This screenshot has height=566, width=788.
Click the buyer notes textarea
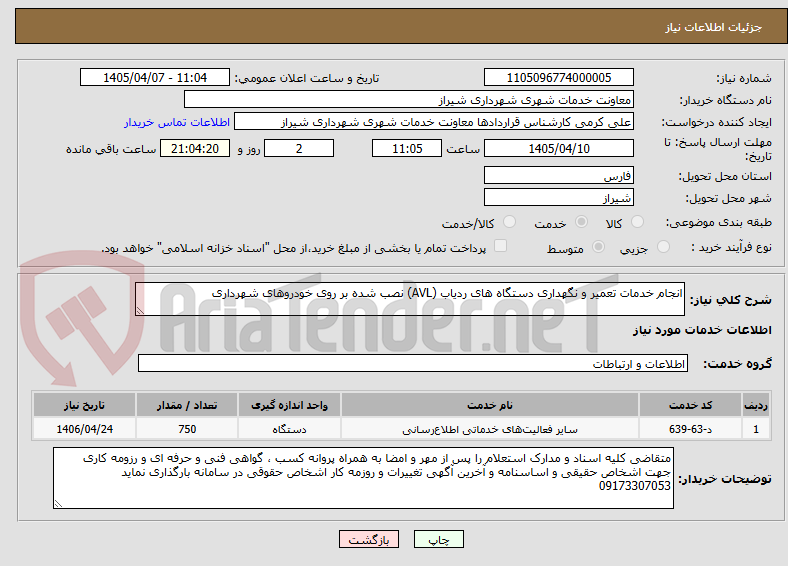click(363, 478)
